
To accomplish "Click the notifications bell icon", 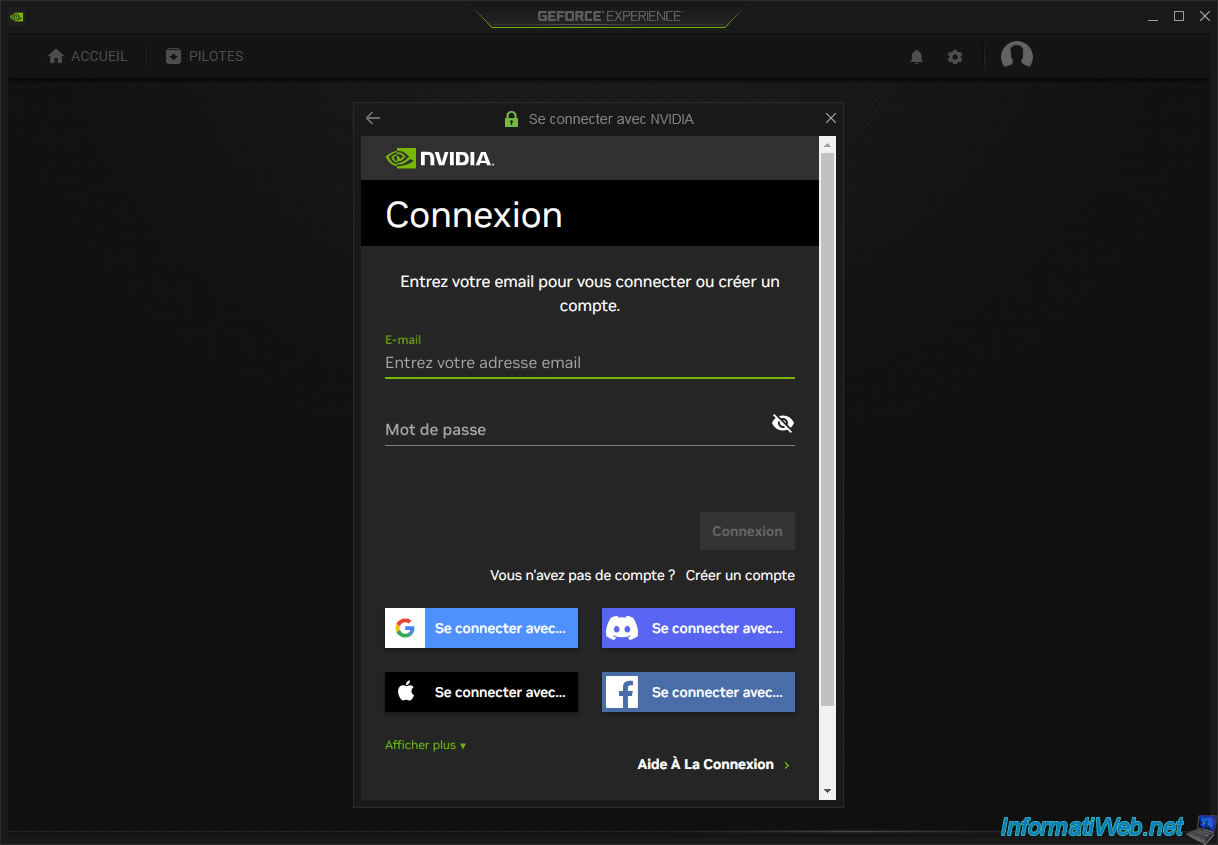I will (x=916, y=57).
